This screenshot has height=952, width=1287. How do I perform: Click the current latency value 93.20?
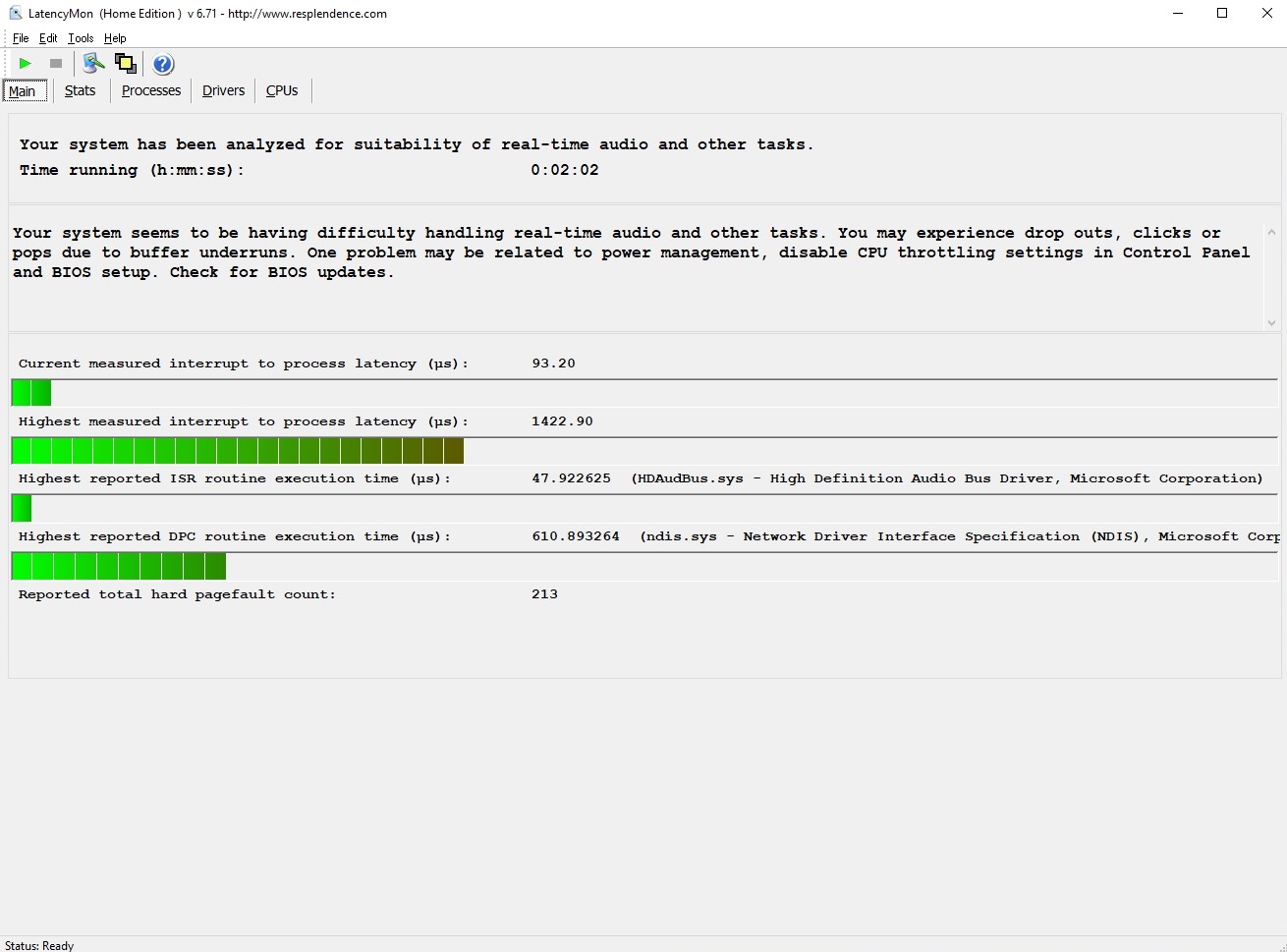pos(554,364)
